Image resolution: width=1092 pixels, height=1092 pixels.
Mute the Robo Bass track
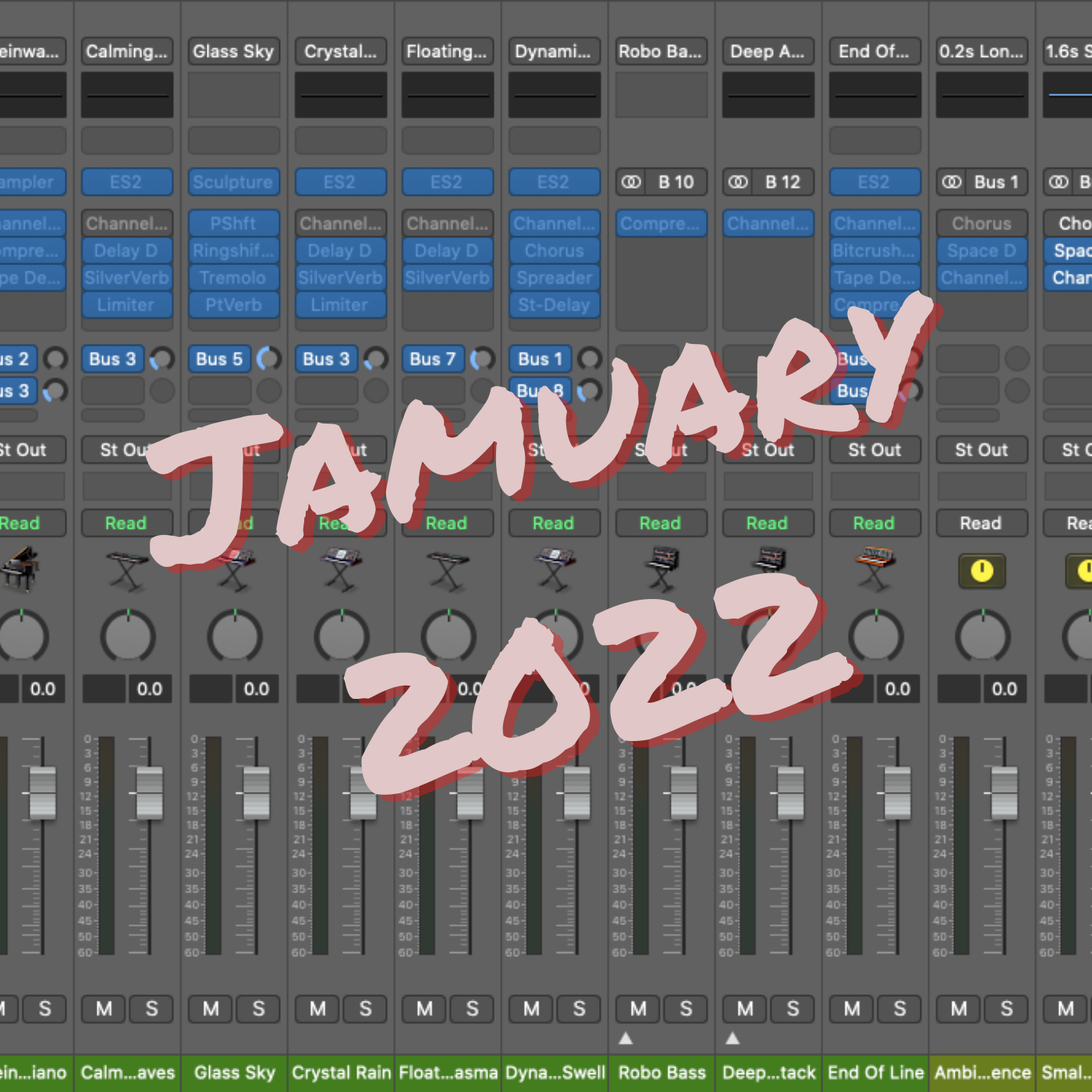638,1009
